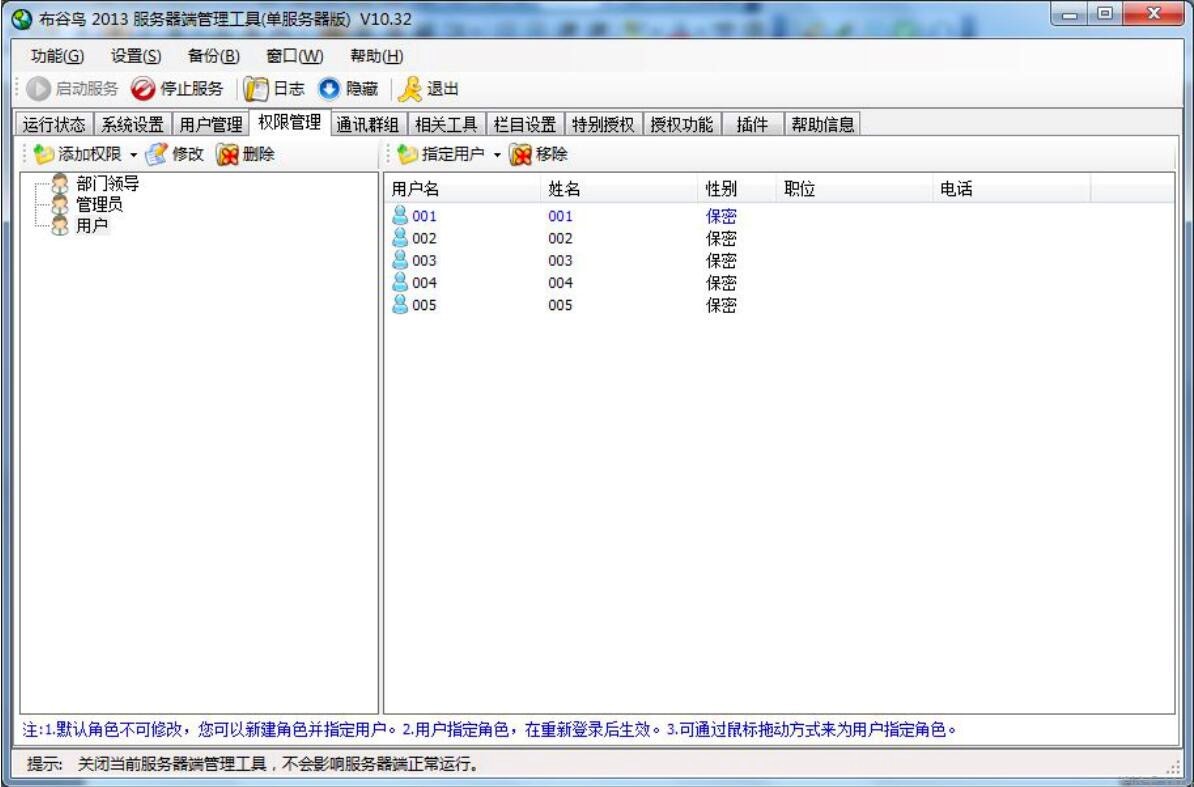Switch to the 插件 tab
1194x787 pixels.
pos(752,124)
